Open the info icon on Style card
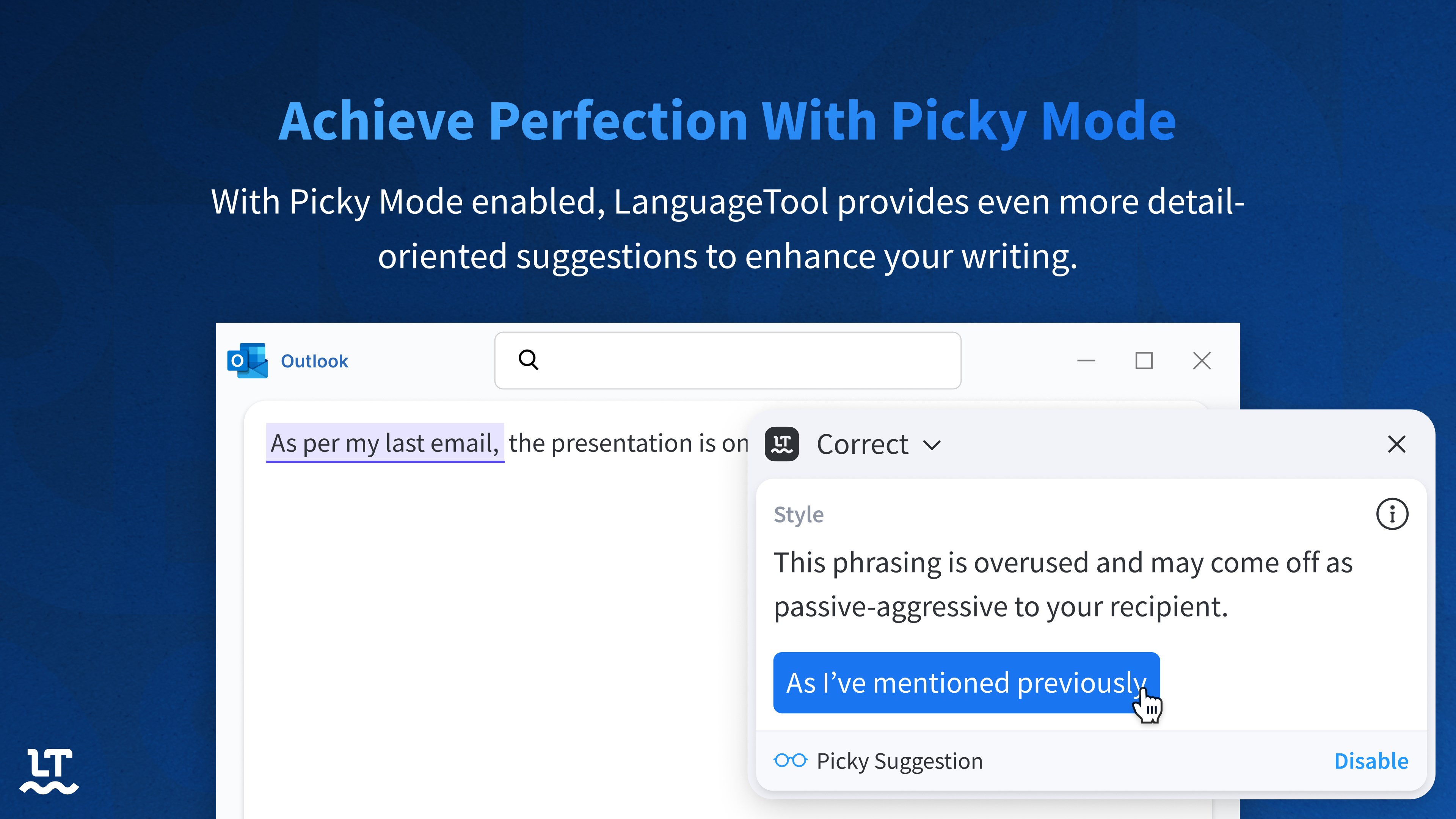The height and width of the screenshot is (819, 1456). tap(1392, 515)
